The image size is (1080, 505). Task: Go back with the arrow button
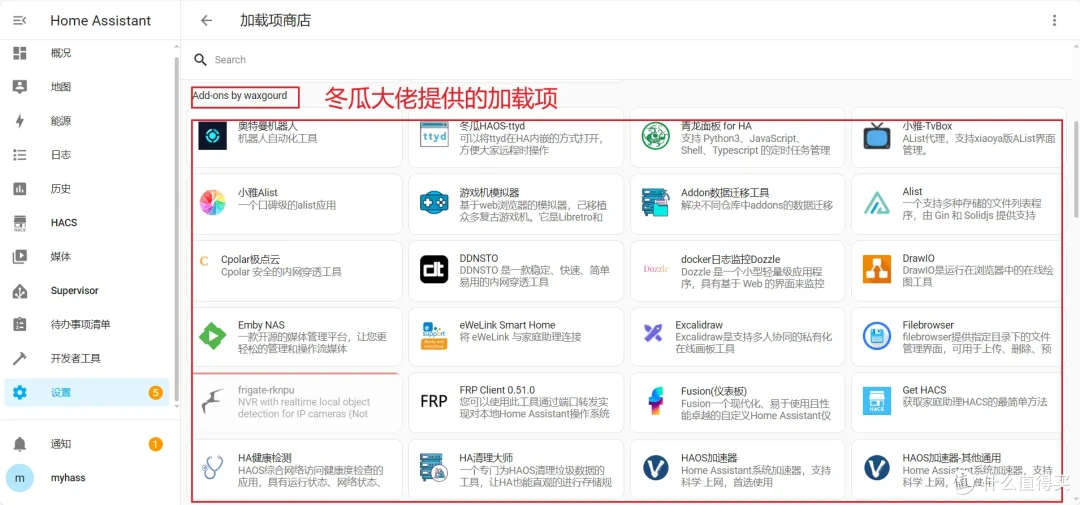click(x=206, y=21)
